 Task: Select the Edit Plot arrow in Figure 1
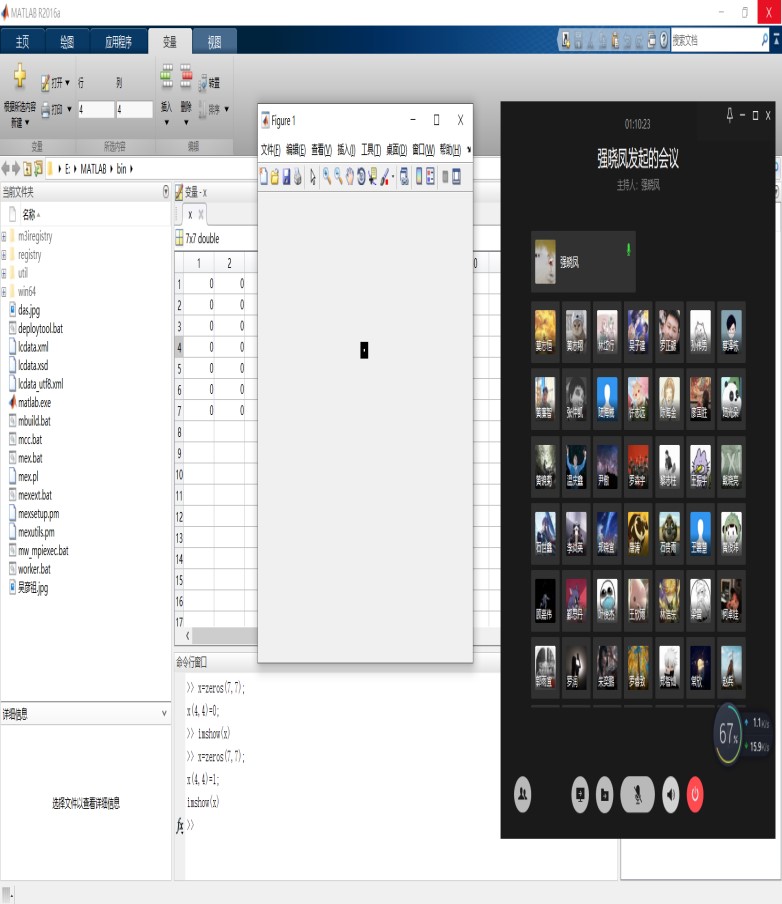click(313, 177)
